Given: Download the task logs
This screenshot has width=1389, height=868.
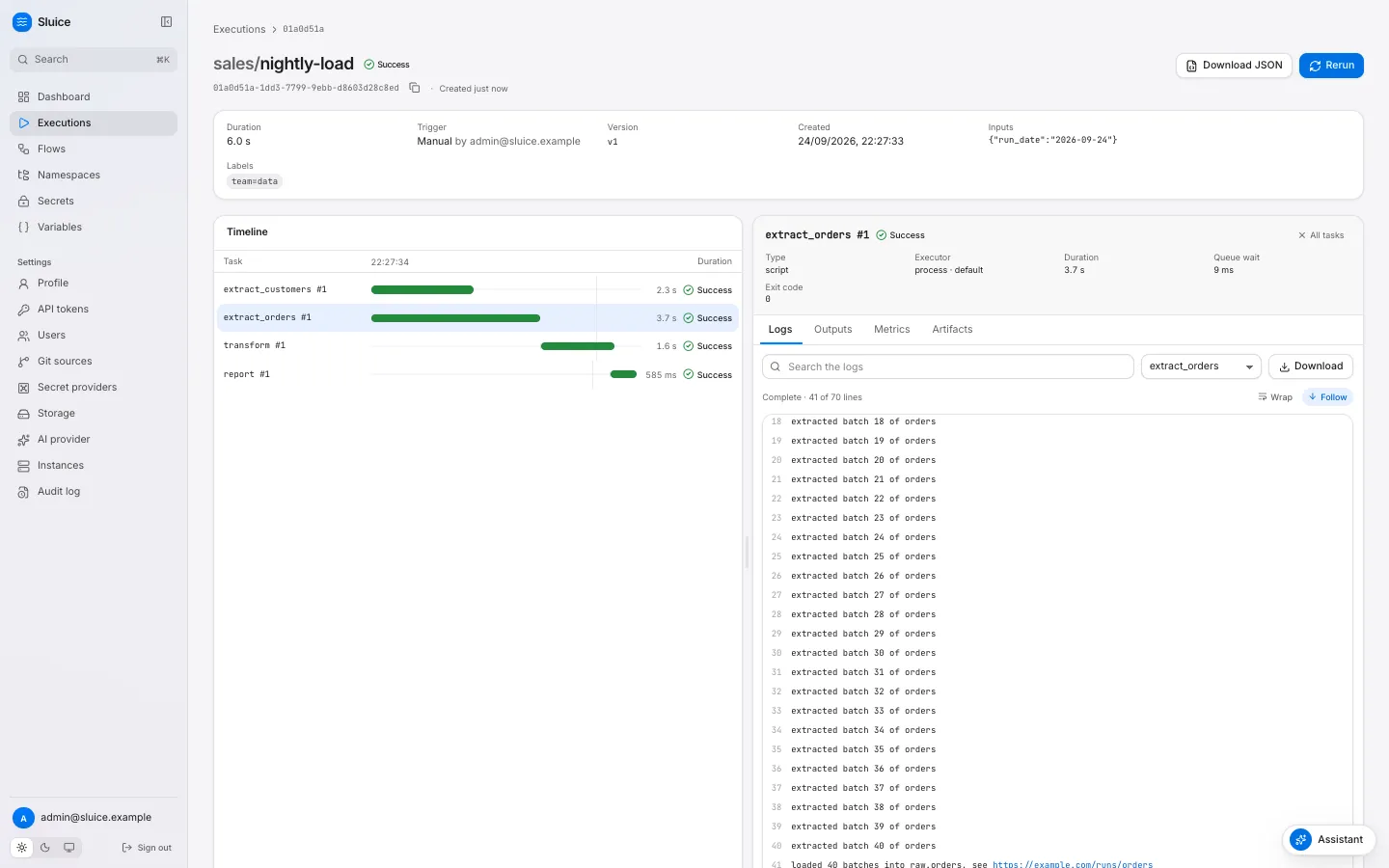Looking at the screenshot, I should pos(1311,366).
